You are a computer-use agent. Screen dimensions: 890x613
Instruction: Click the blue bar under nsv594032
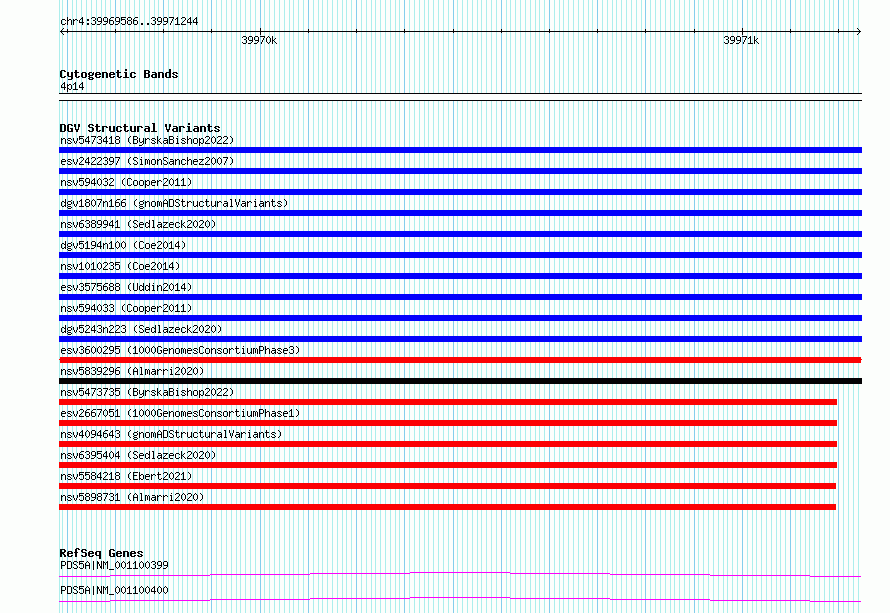pos(460,192)
